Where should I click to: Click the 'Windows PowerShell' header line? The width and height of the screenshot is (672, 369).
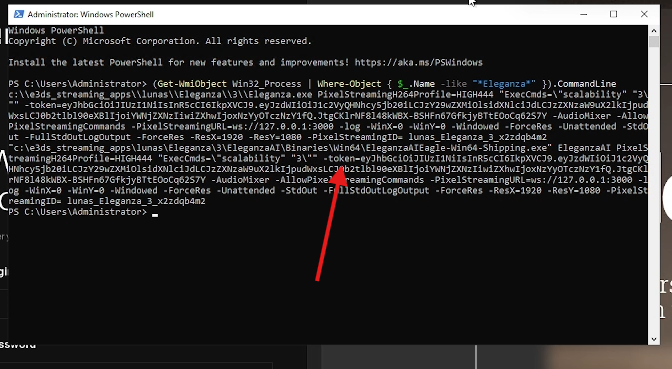click(56, 30)
